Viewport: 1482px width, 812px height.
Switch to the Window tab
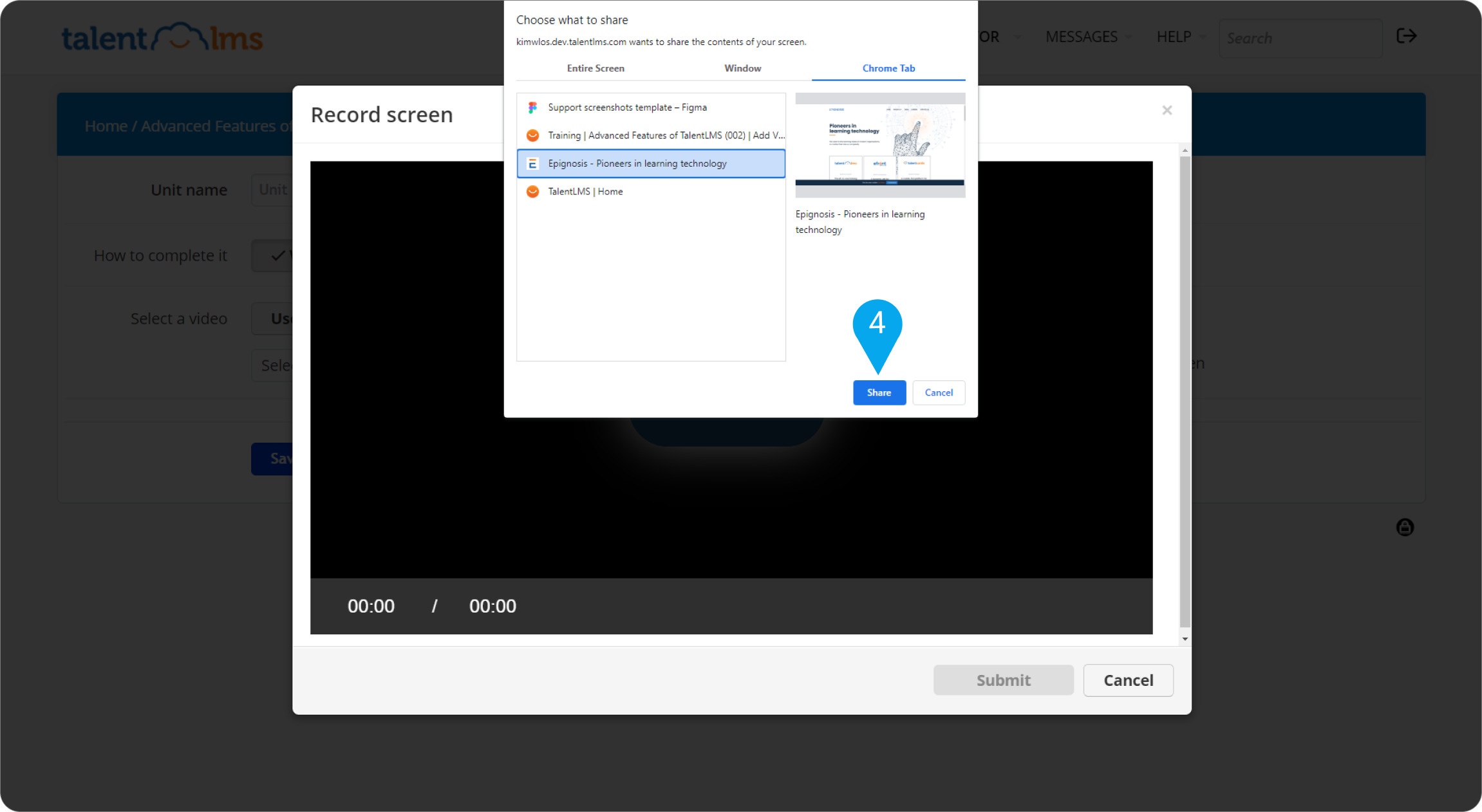742,68
